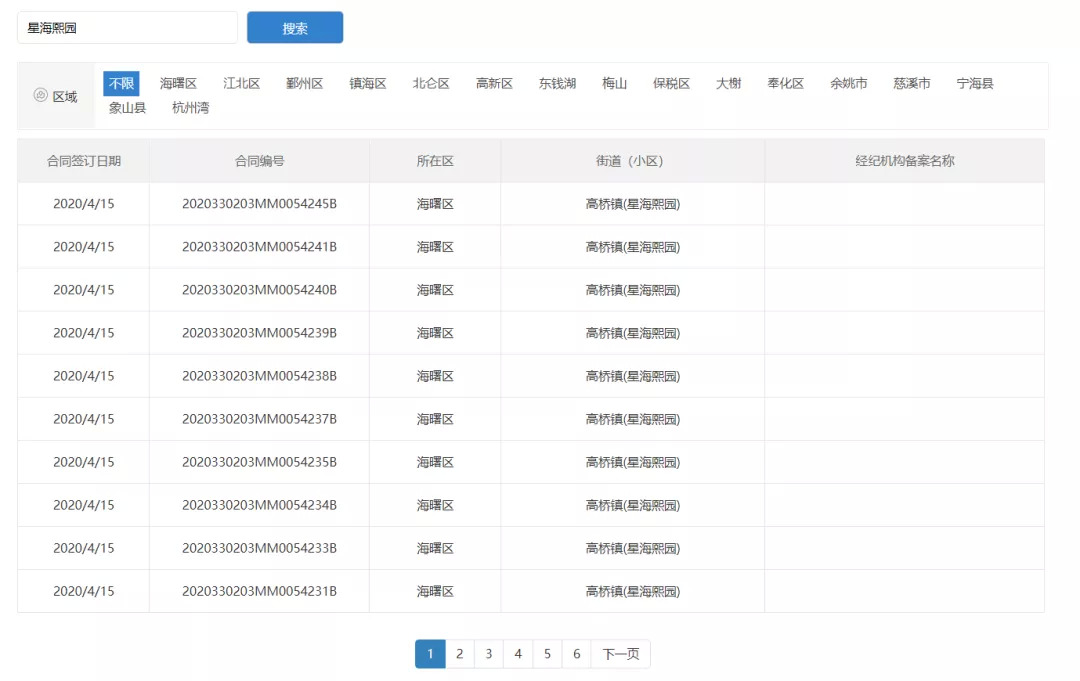Image resolution: width=1080 pixels, height=681 pixels.
Task: Click the 区域 location icon
Action: pyautogui.click(x=41, y=96)
